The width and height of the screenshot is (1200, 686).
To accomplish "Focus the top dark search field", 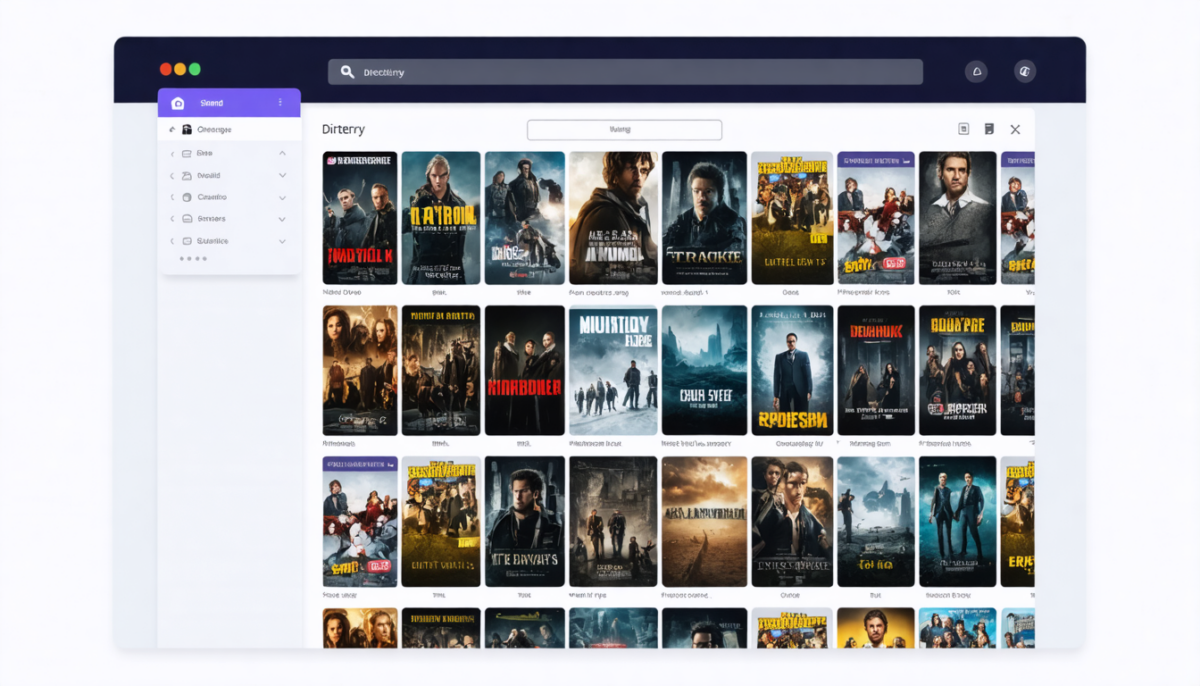I will (x=625, y=72).
